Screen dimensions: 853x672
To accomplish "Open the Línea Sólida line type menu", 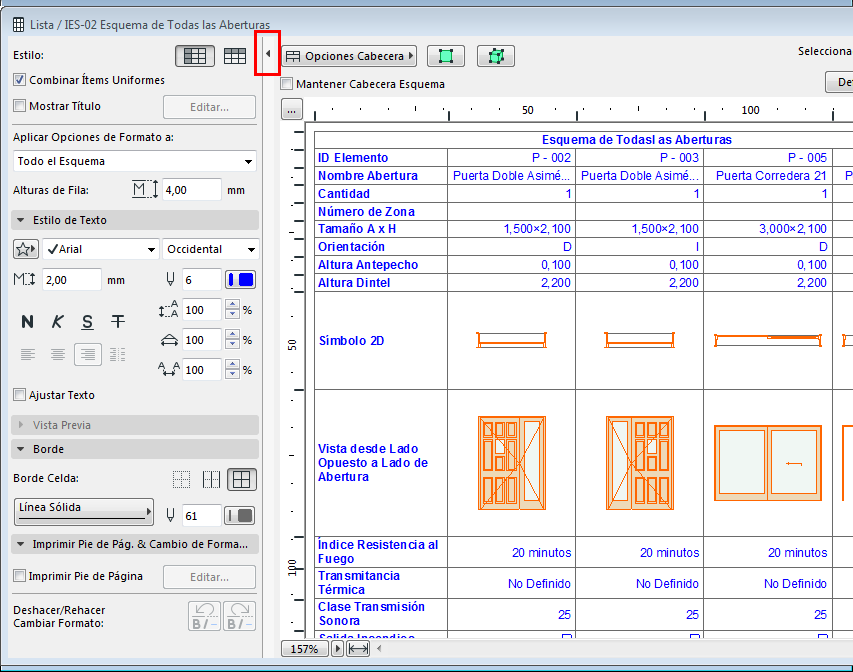I will point(85,510).
